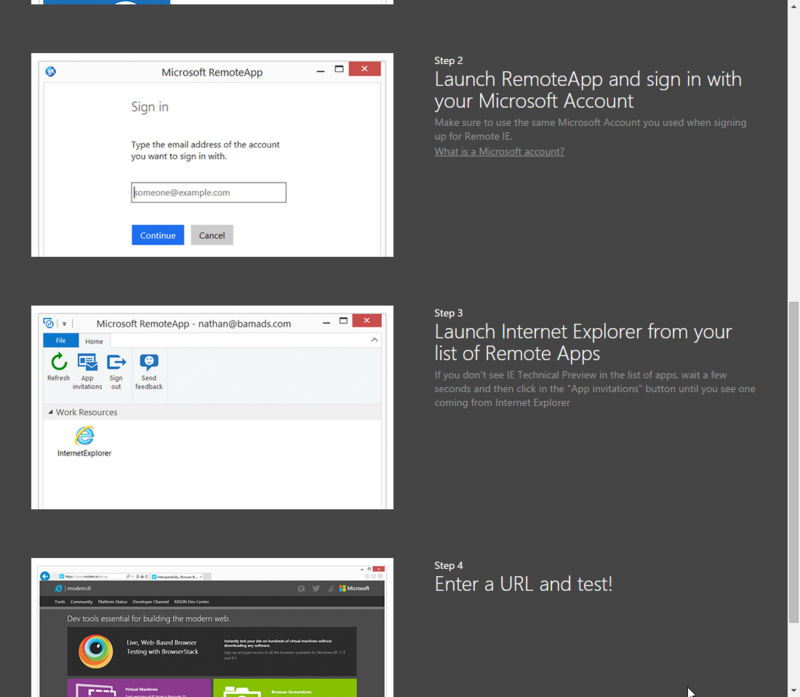Click the address bar in the IE screenshot

(105, 577)
